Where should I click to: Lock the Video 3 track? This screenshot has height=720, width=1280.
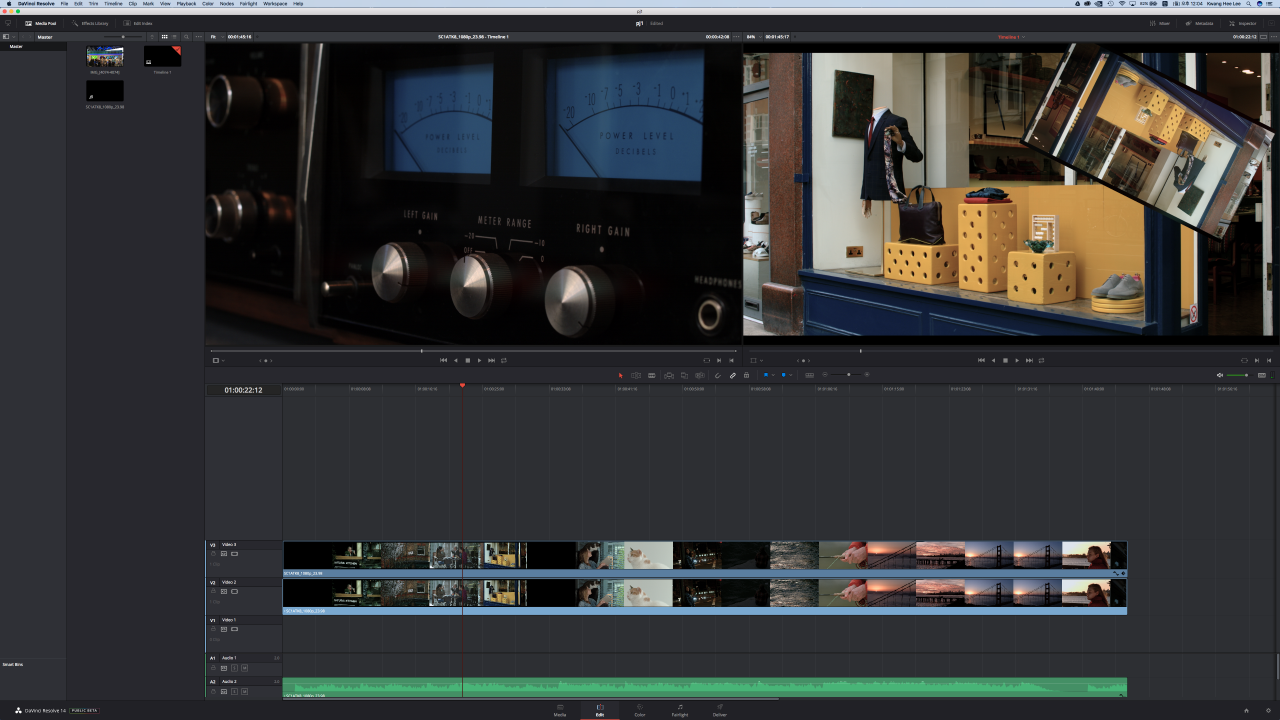point(213,553)
